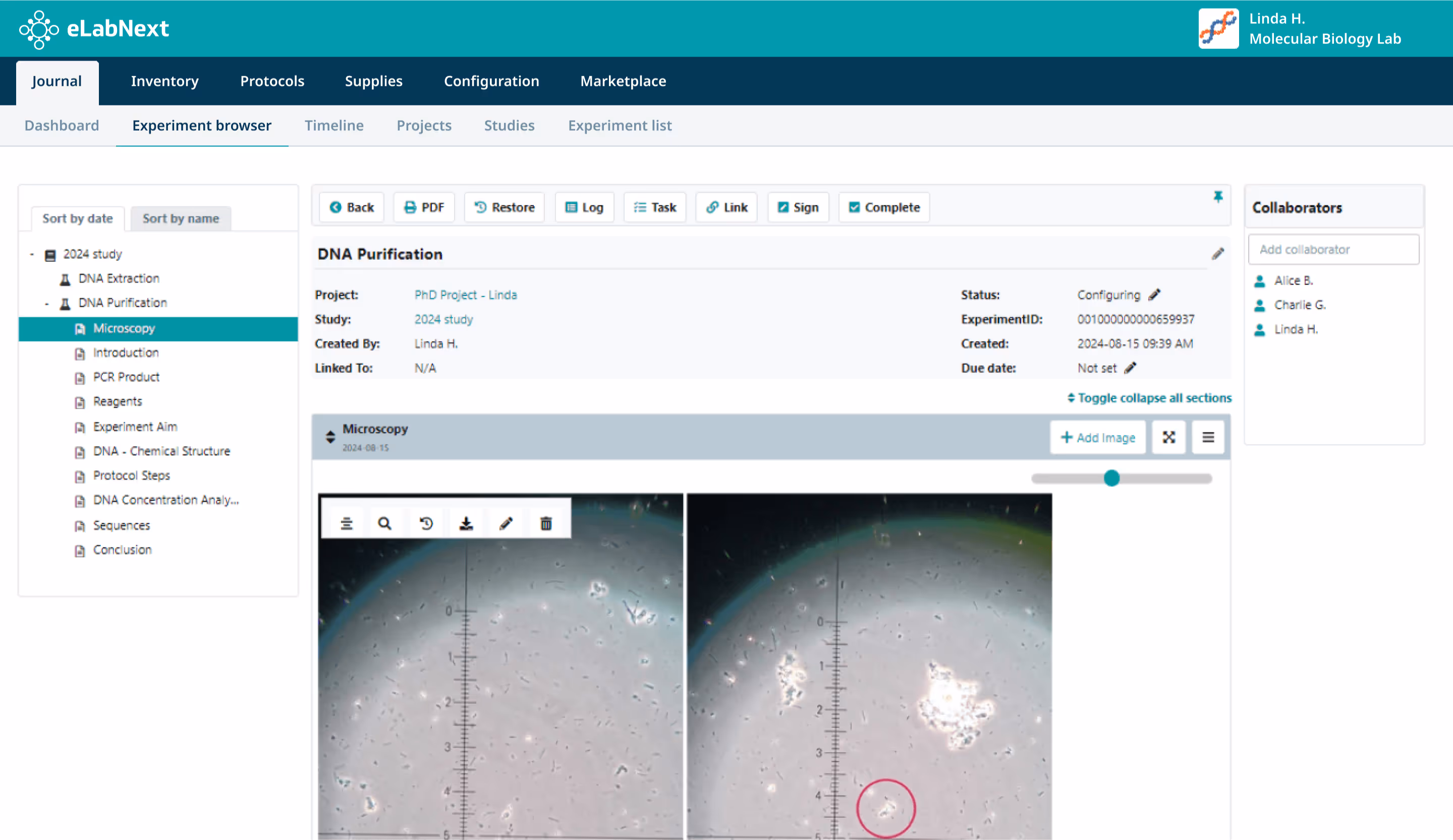Export experiment as PDF
1453x840 pixels.
click(424, 207)
